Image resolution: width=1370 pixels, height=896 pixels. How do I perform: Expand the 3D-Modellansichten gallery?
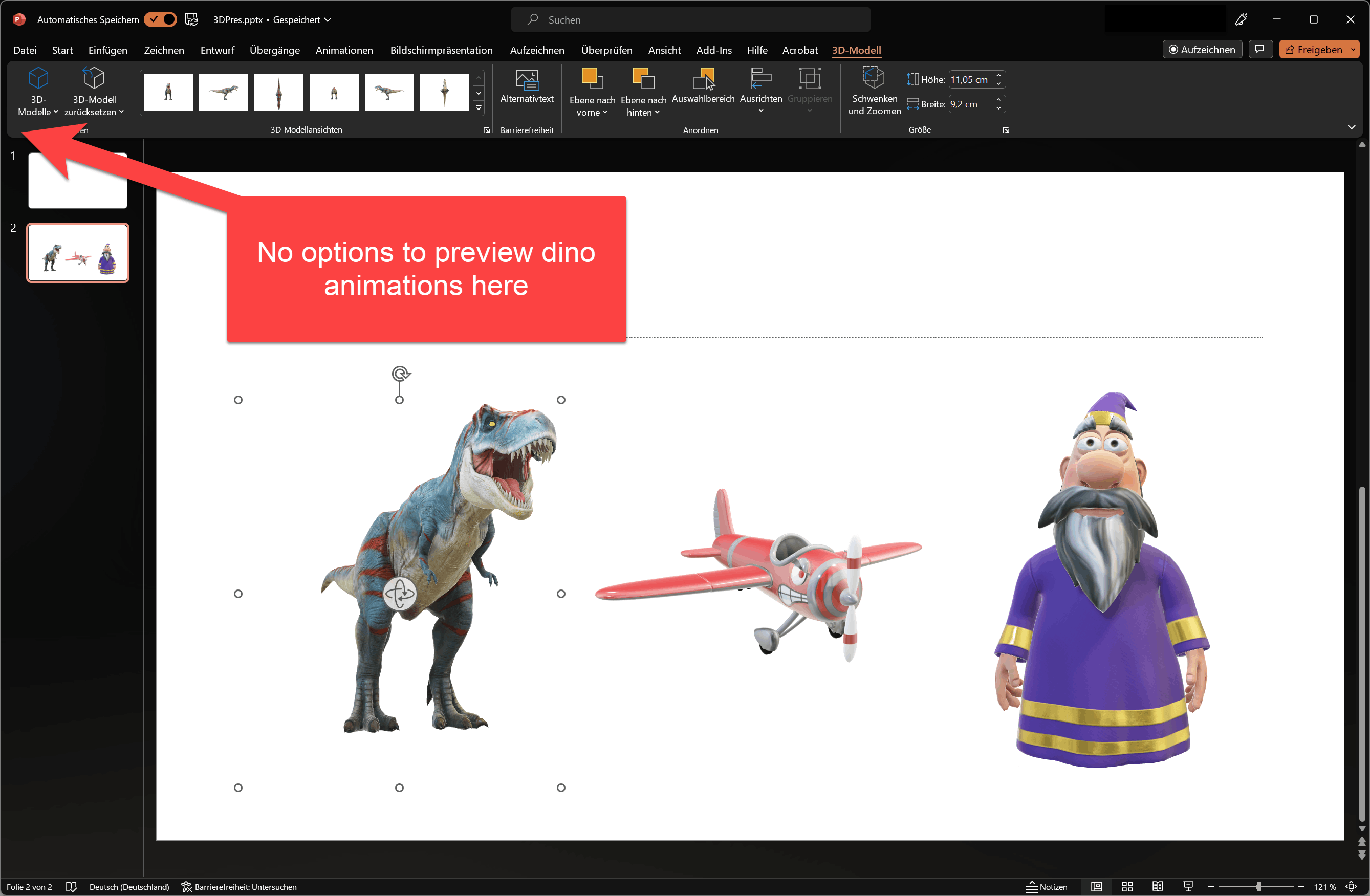pyautogui.click(x=479, y=108)
